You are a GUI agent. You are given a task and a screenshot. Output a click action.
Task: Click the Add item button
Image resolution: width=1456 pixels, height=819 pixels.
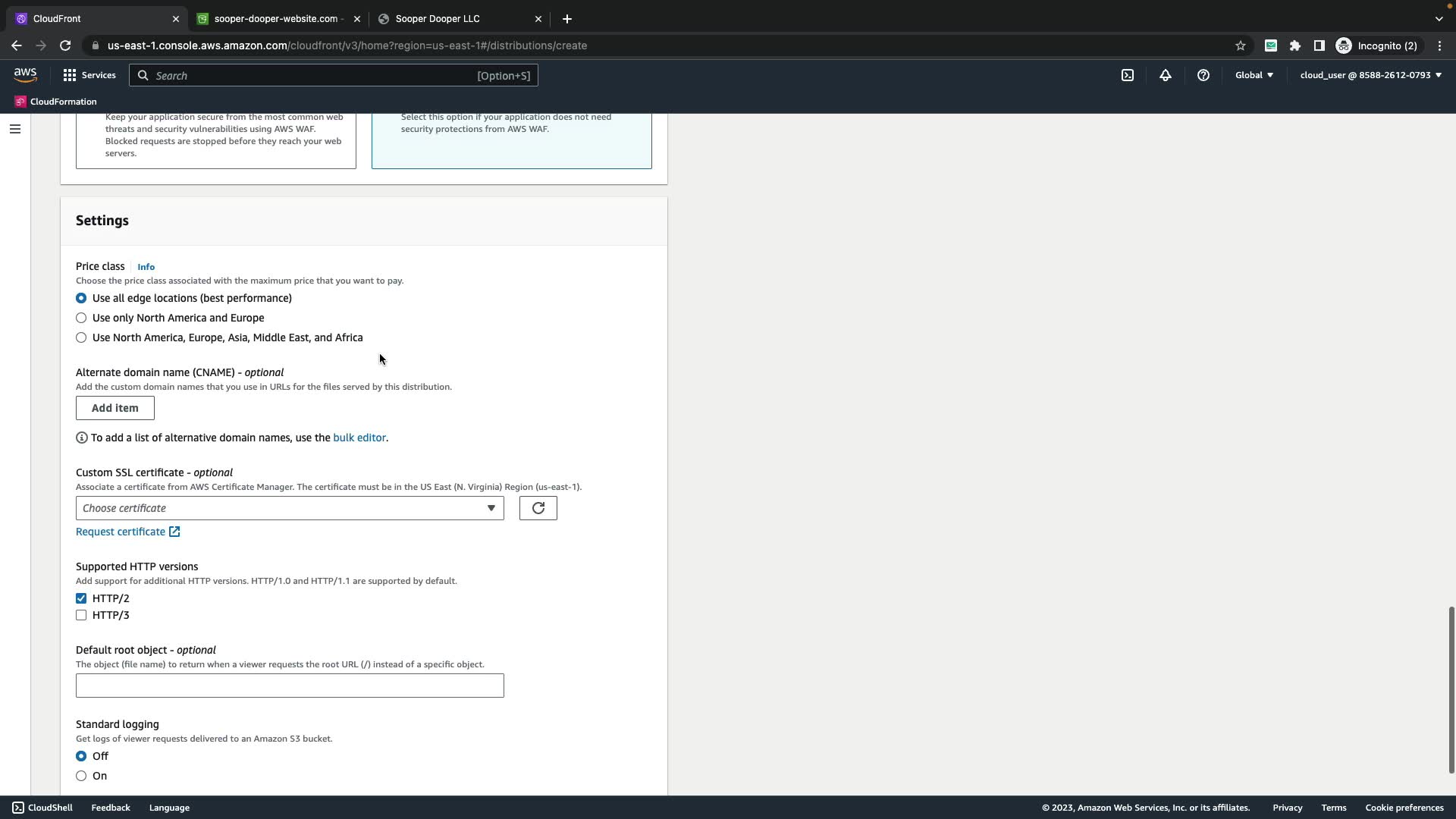tap(115, 408)
